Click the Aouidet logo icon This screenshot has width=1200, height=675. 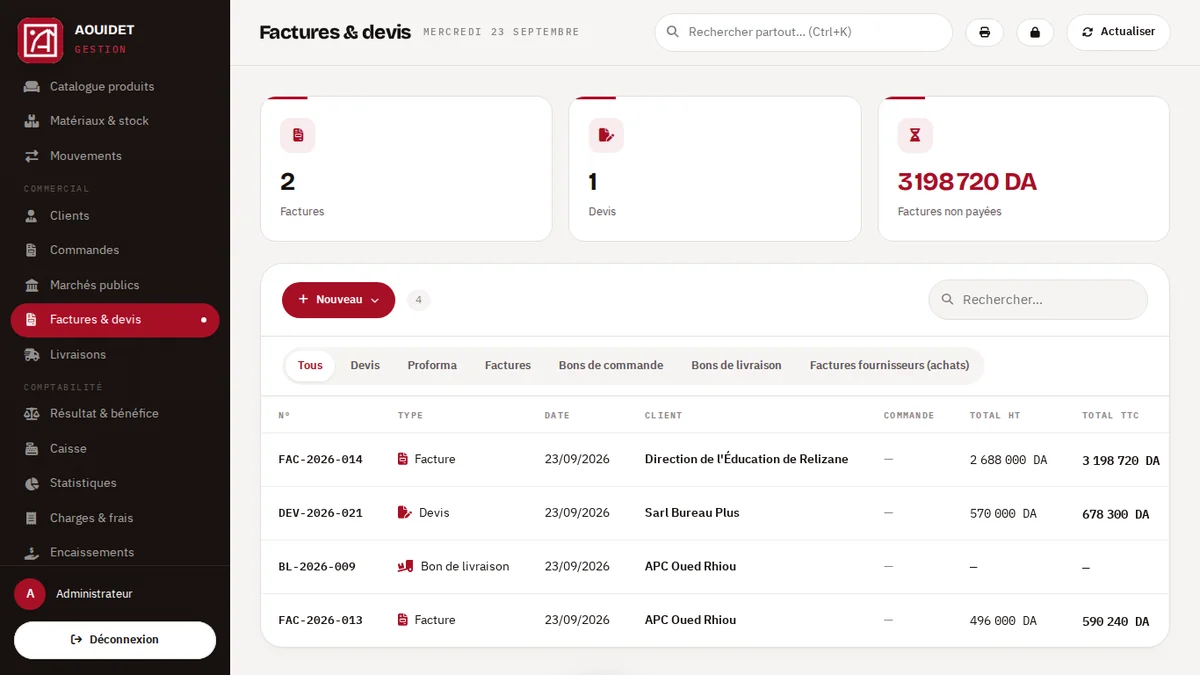40,40
